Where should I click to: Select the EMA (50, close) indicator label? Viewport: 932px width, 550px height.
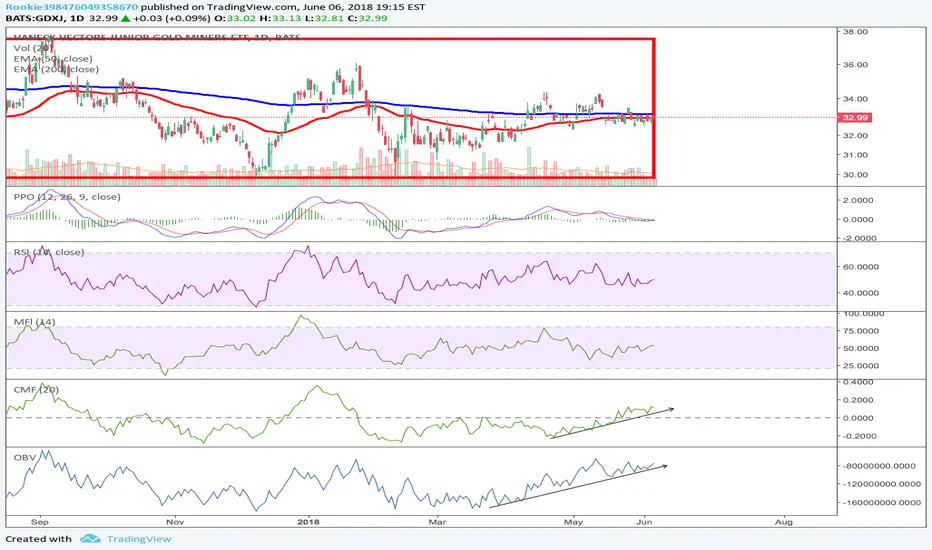tap(53, 59)
